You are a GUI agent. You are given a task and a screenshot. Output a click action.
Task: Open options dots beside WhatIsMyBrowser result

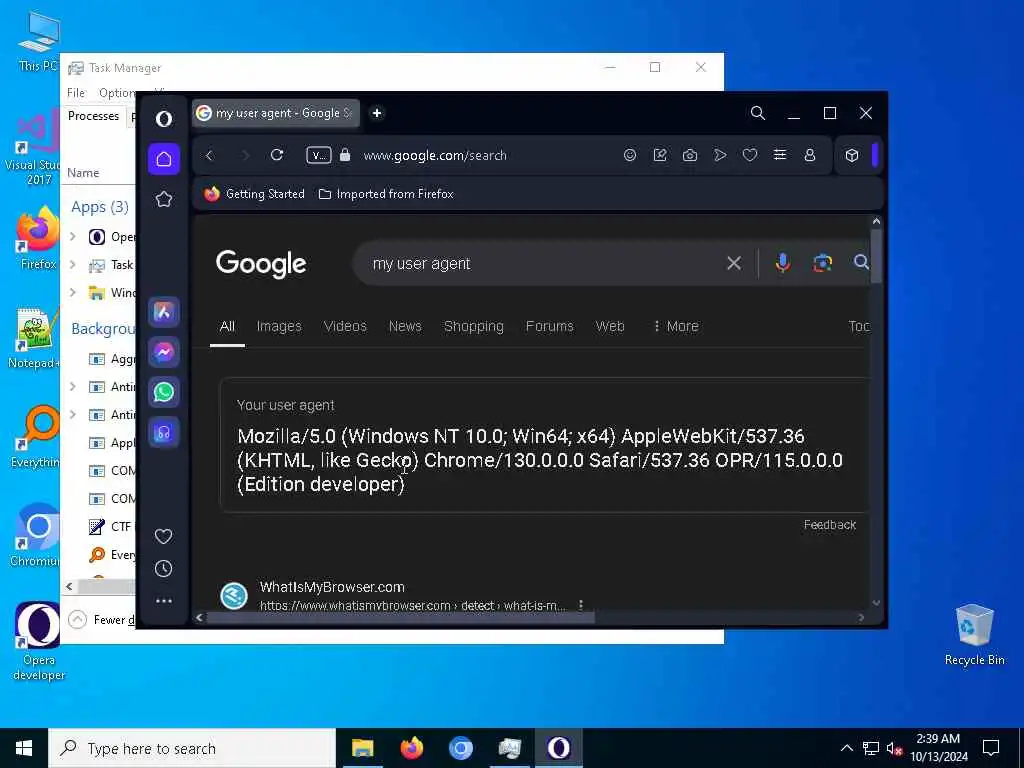pyautogui.click(x=581, y=605)
